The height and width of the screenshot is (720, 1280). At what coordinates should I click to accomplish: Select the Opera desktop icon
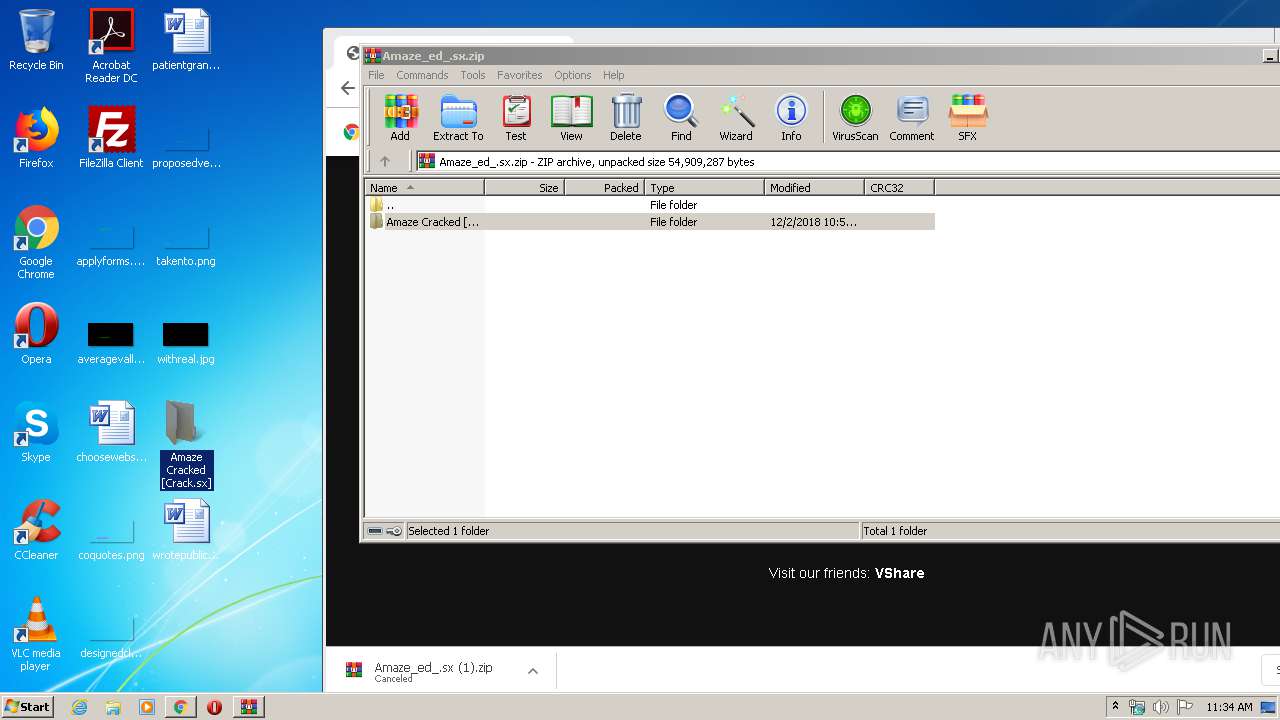click(36, 334)
